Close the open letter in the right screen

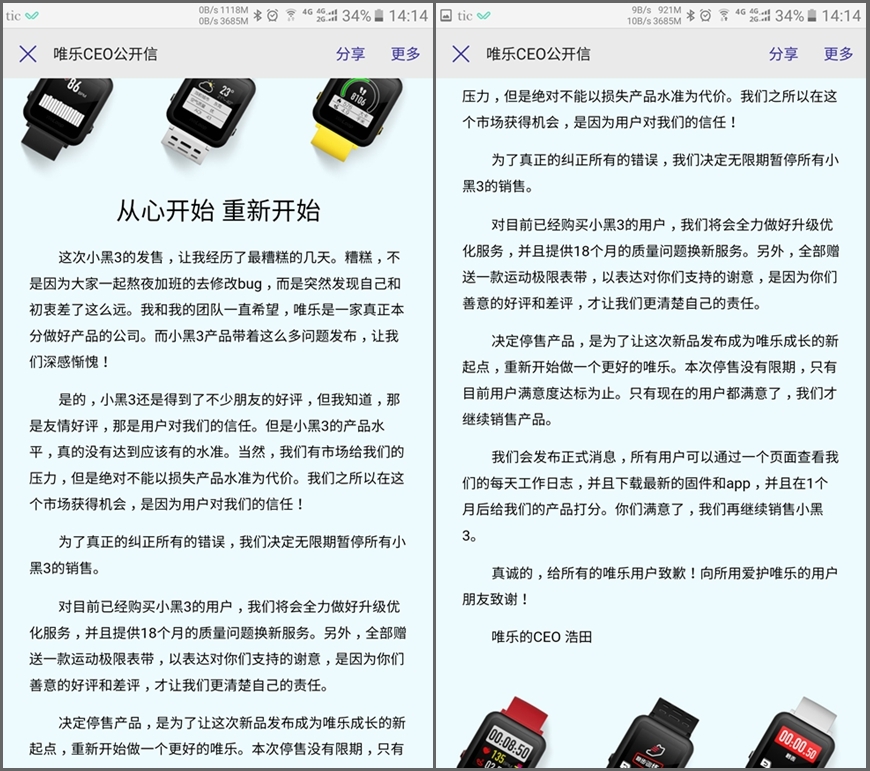tap(461, 54)
